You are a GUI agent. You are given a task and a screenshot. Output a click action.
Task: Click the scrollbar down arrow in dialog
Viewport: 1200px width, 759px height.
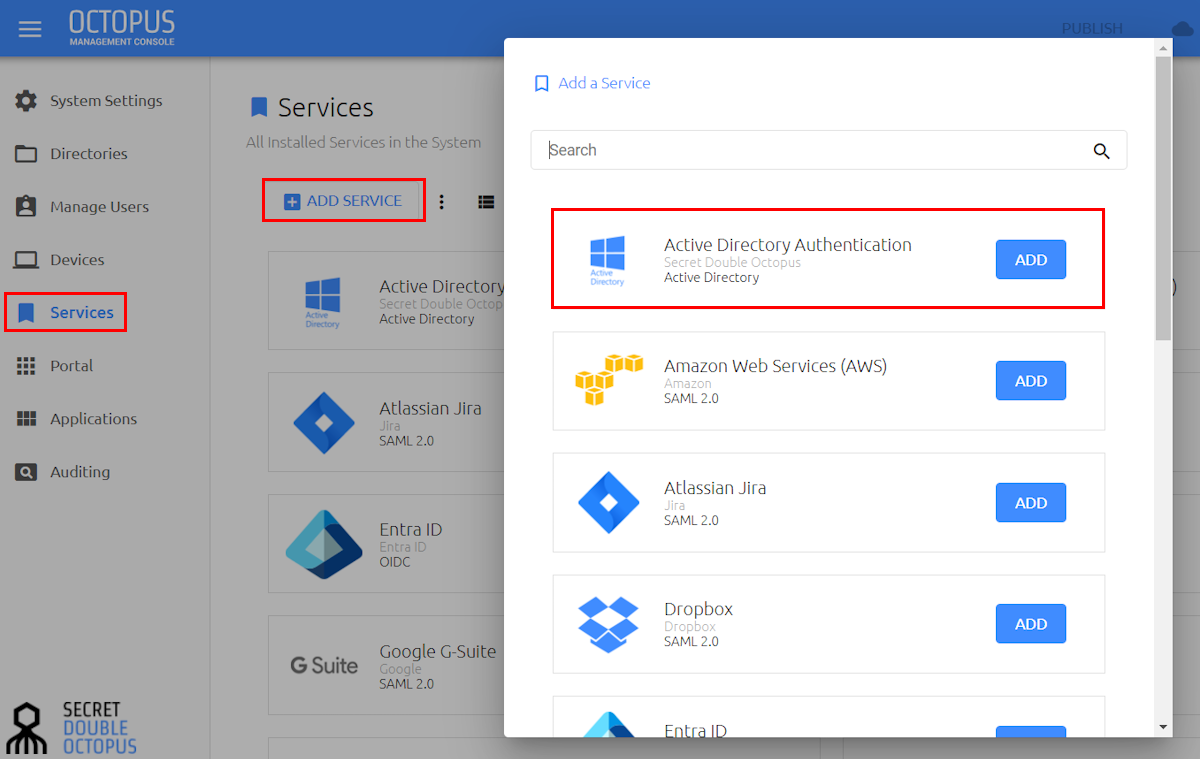pyautogui.click(x=1163, y=727)
